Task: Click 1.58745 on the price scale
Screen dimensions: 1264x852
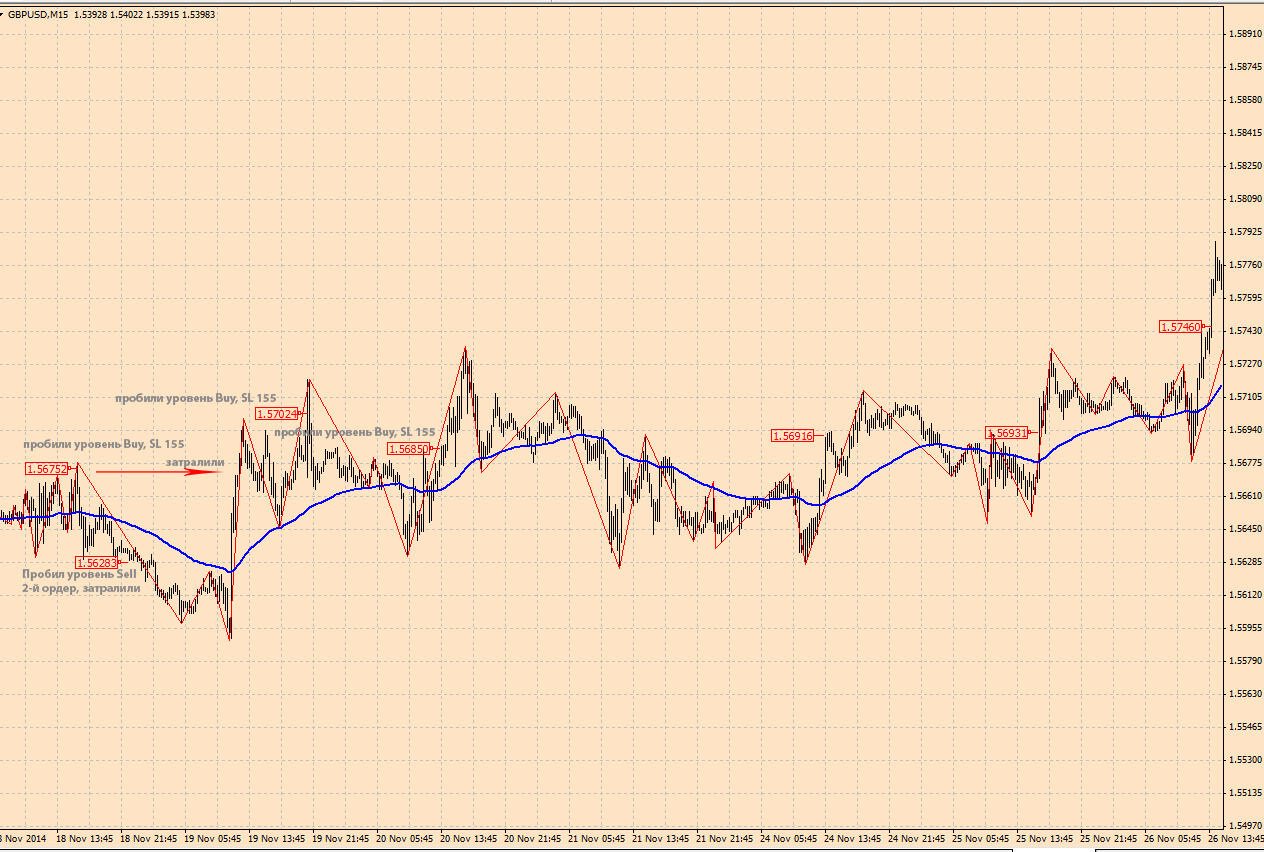Action: click(x=1243, y=66)
